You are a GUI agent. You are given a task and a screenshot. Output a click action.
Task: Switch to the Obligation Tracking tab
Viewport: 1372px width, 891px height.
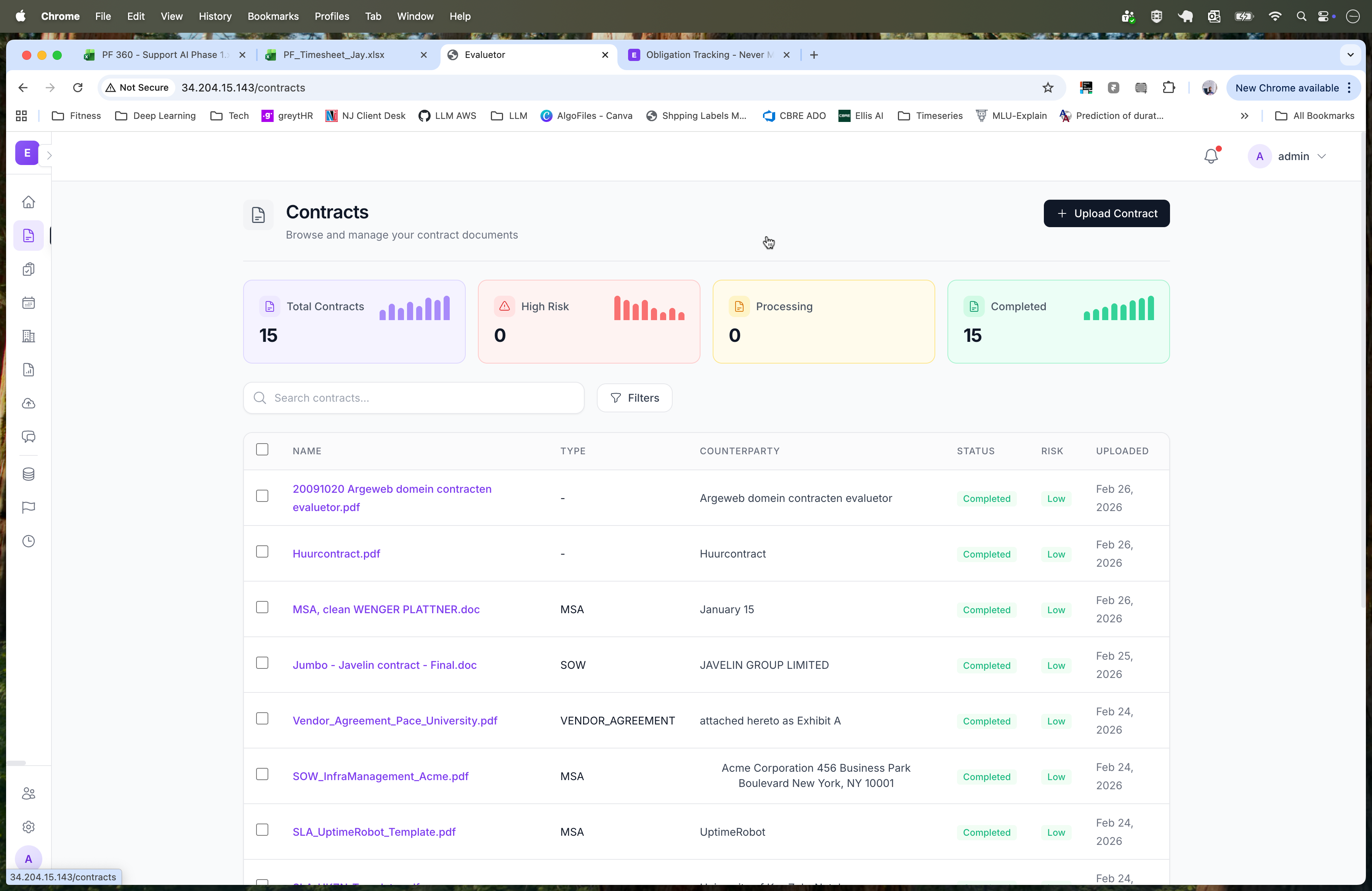(x=706, y=55)
